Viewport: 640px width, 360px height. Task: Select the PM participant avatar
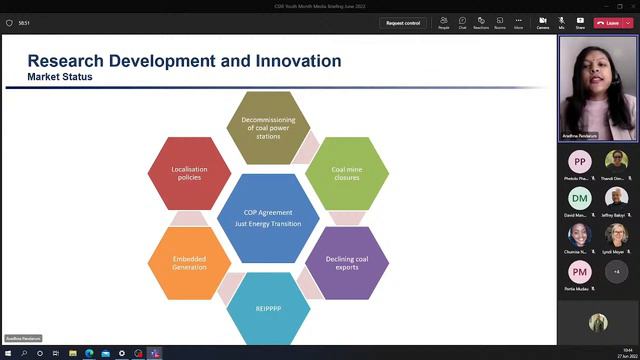coord(580,272)
